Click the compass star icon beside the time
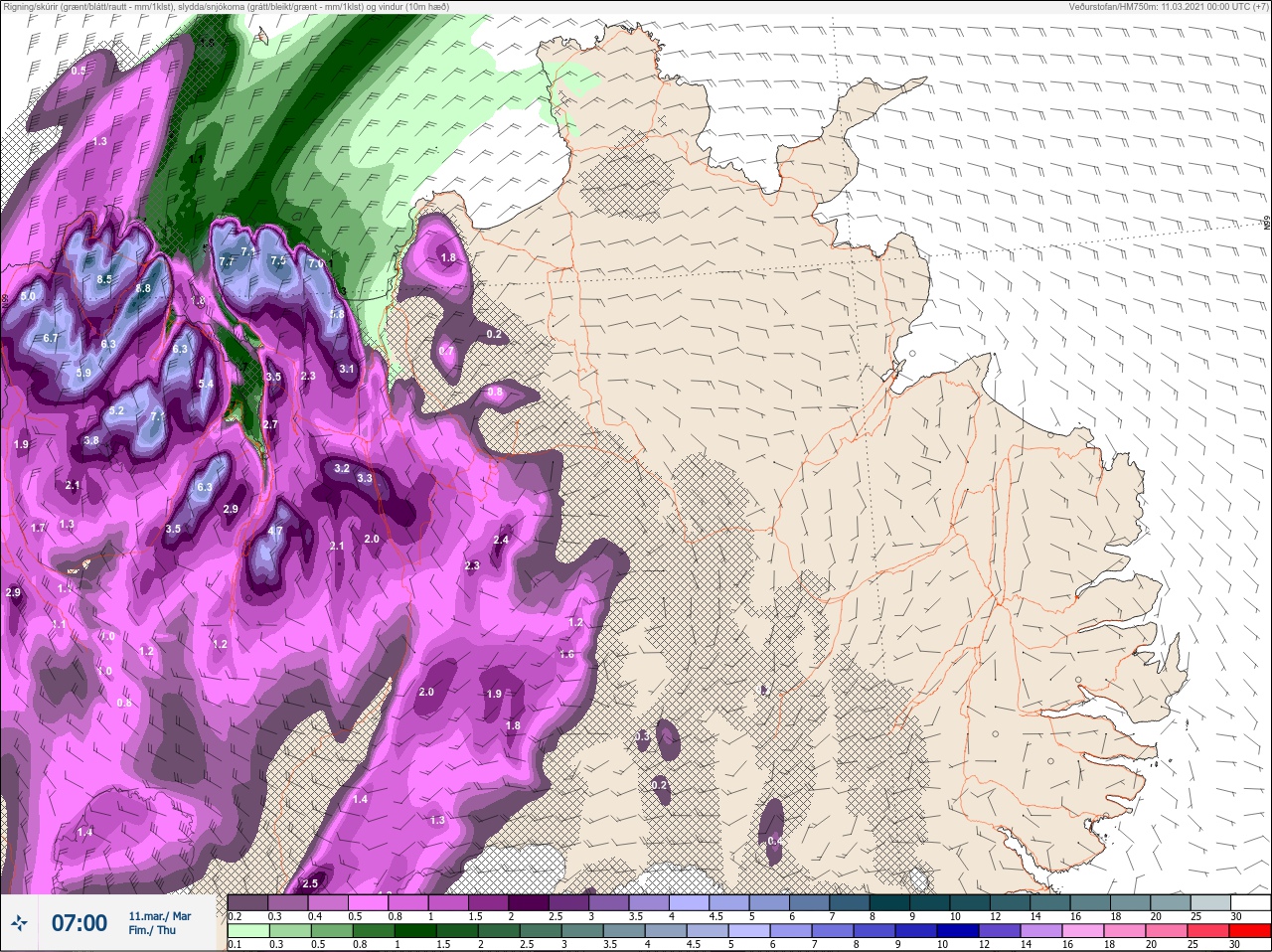Image resolution: width=1272 pixels, height=952 pixels. tap(18, 924)
